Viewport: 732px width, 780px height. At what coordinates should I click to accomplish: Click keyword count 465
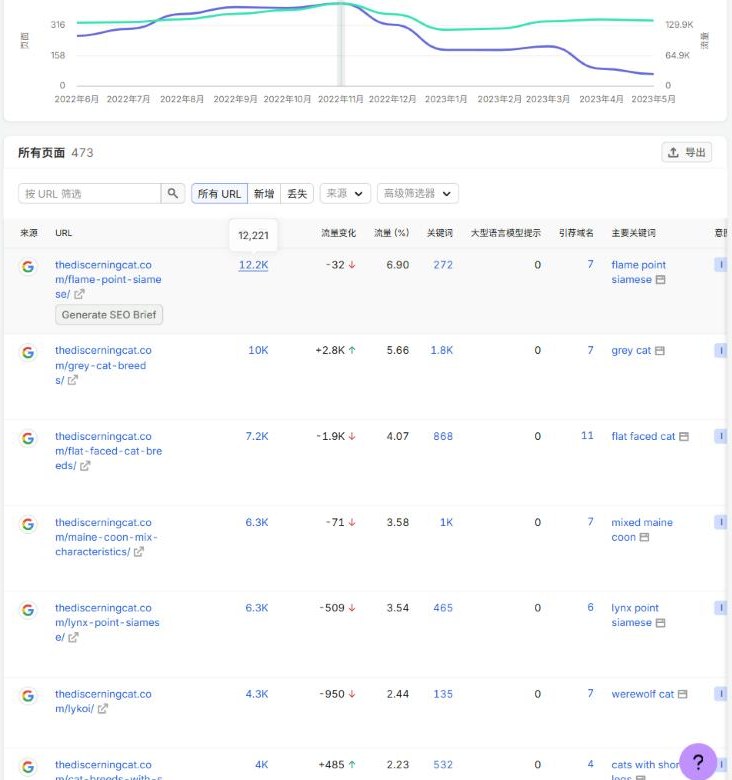tap(443, 608)
